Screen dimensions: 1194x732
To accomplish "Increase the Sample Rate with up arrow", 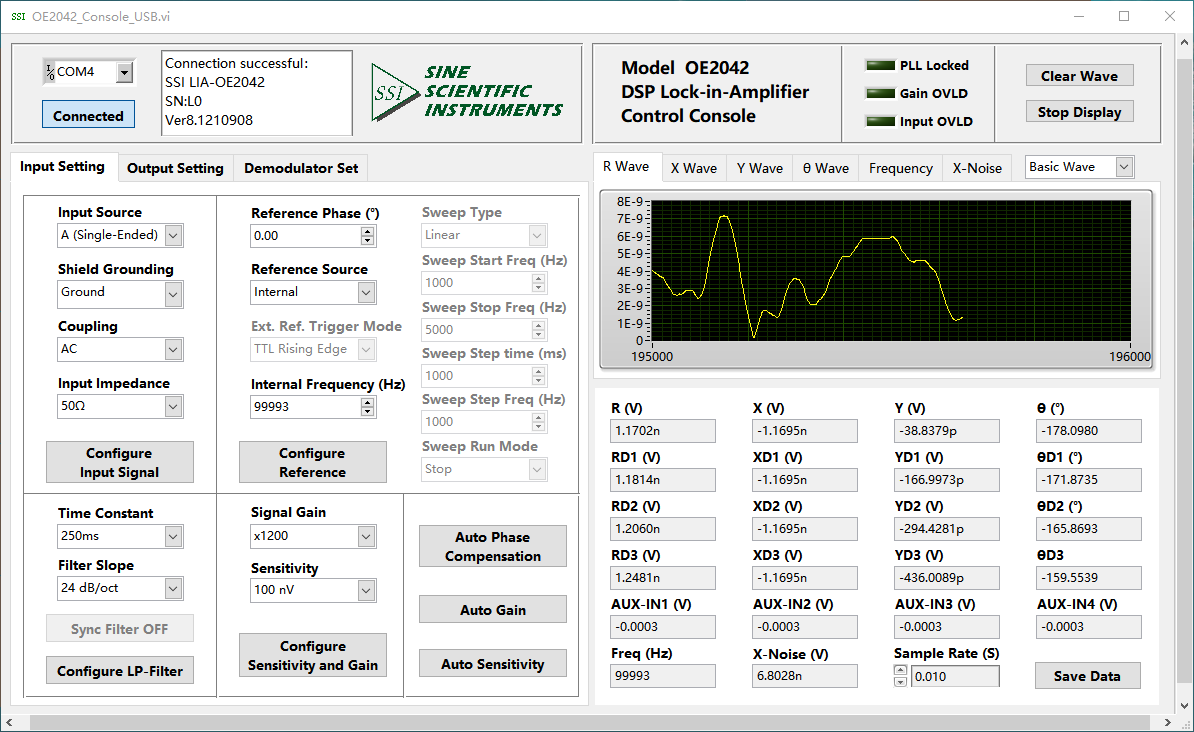I will click(900, 671).
